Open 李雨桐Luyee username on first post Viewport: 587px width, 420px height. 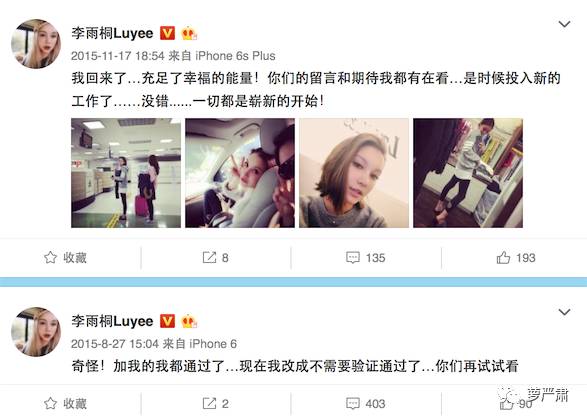[x=112, y=33]
